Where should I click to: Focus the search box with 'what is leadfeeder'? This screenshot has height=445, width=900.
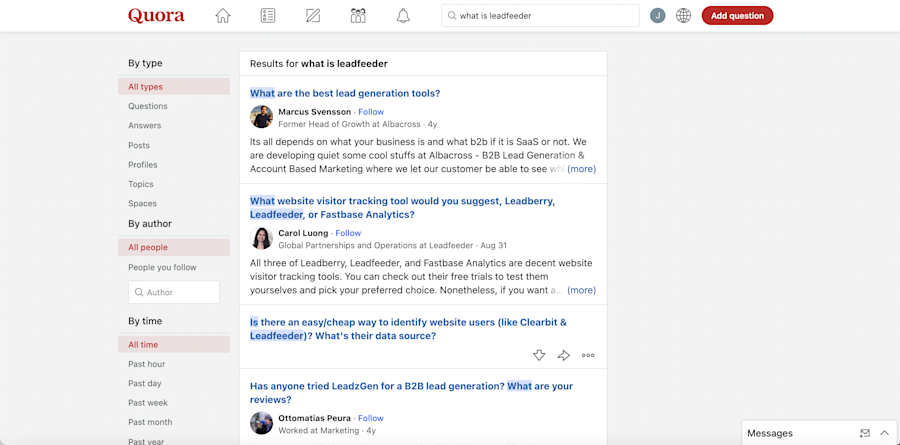click(x=540, y=16)
